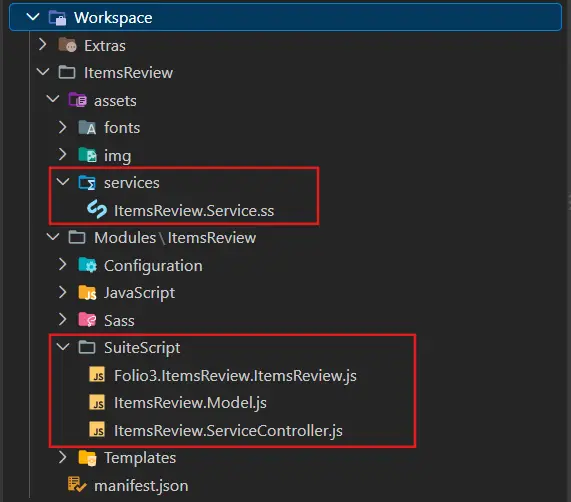Collapse the Workspace root chevron
The height and width of the screenshot is (502, 571).
click(x=33, y=17)
